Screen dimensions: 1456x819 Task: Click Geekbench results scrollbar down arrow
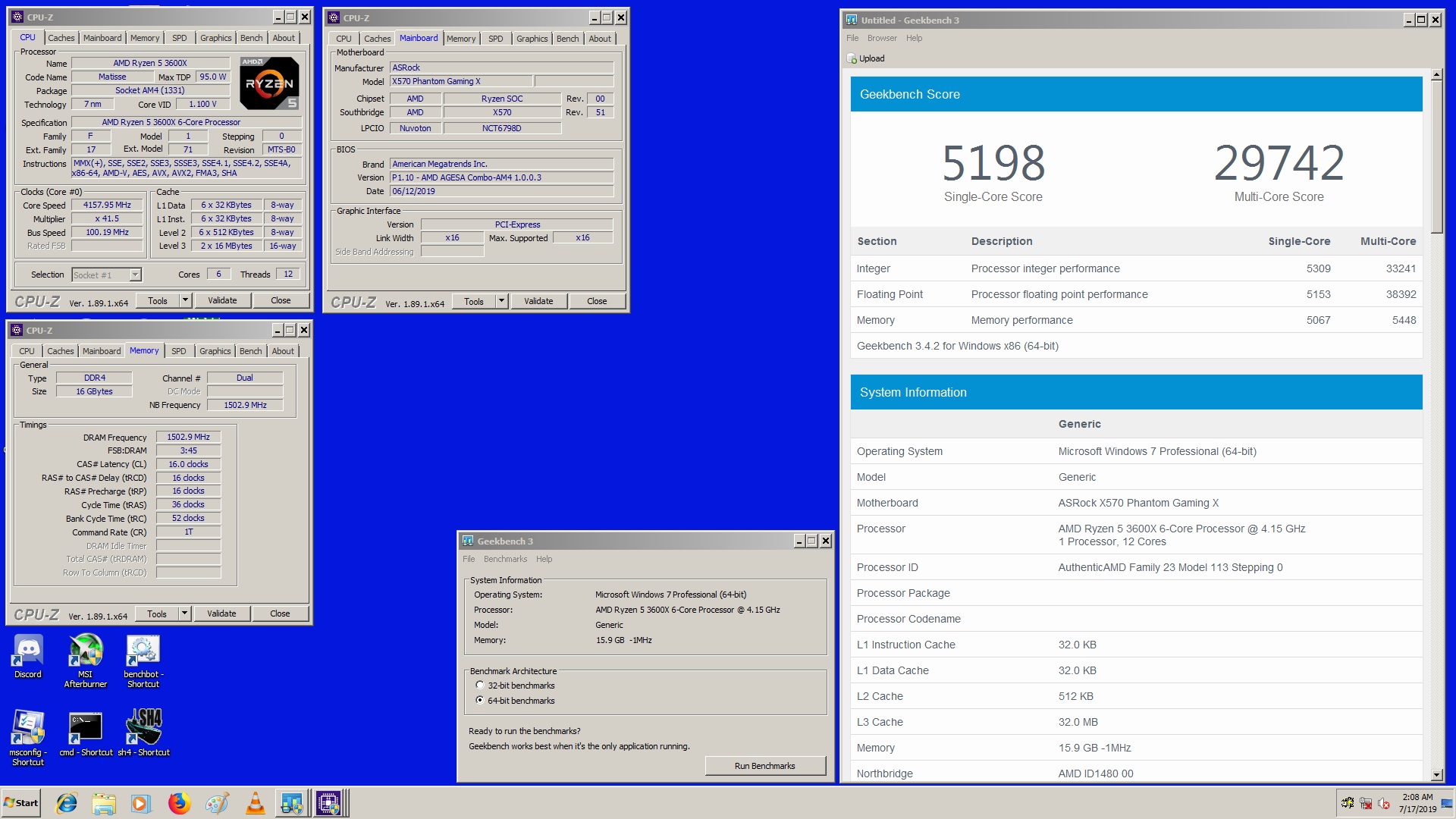pos(1436,775)
